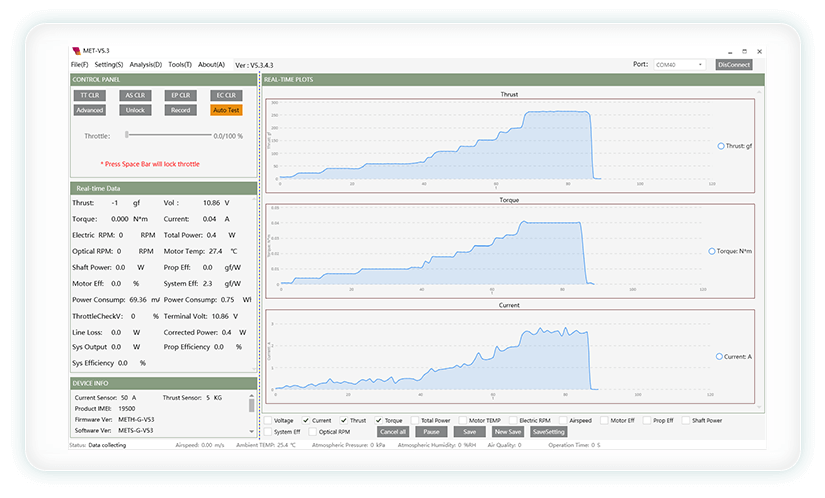Check the Motor TEMP checkbox
This screenshot has width=825, height=498.
coord(463,420)
